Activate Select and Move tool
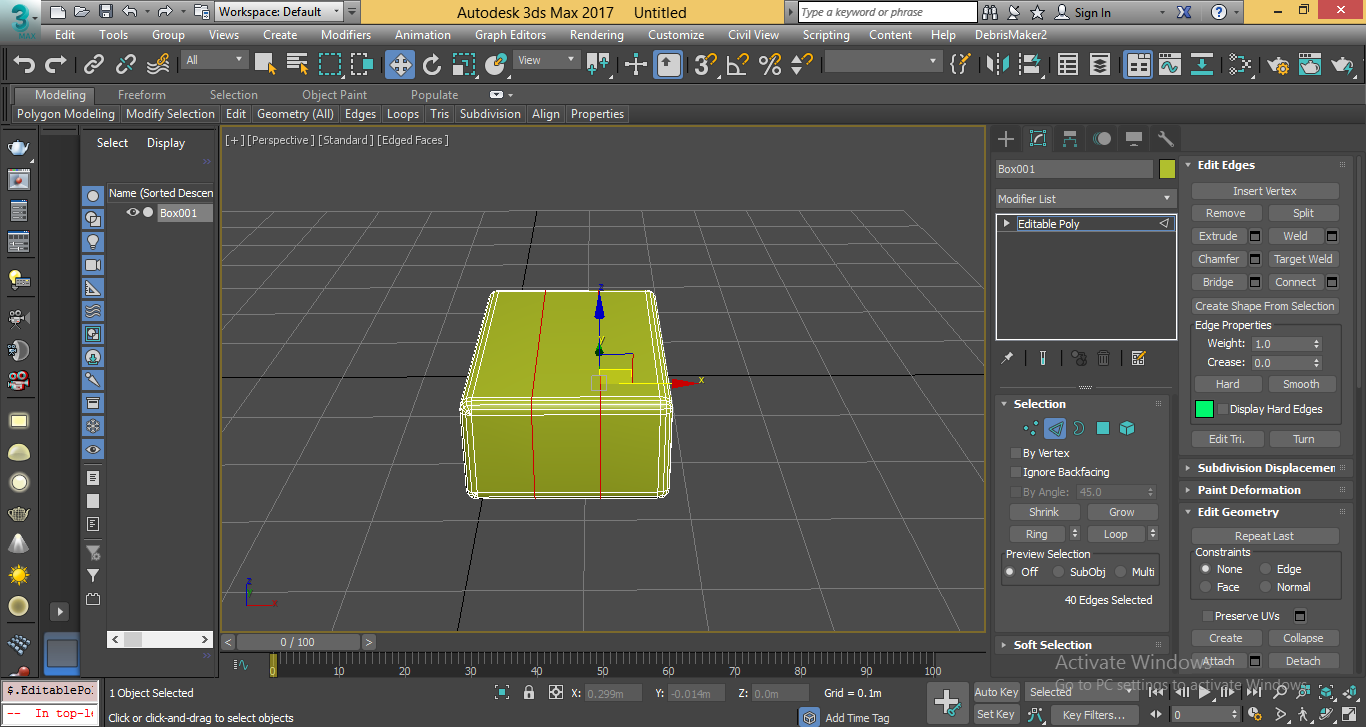Image resolution: width=1366 pixels, height=727 pixels. 400,64
